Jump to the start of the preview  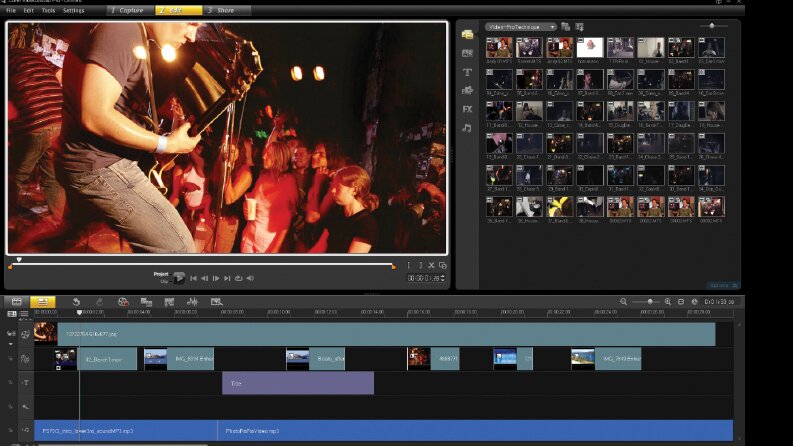pyautogui.click(x=193, y=278)
